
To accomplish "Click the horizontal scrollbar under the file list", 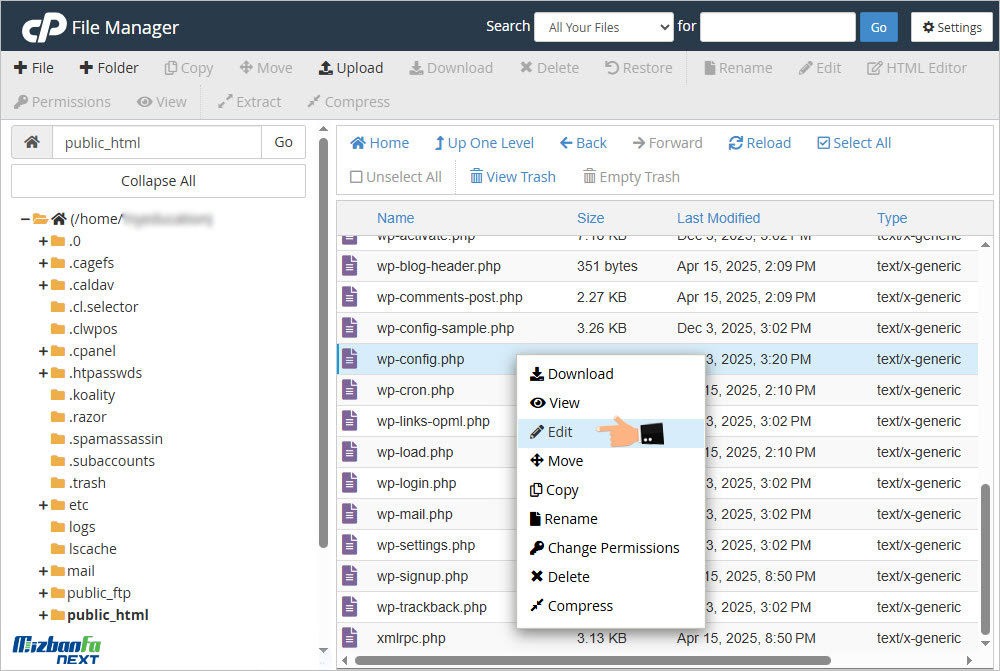I will [590, 660].
